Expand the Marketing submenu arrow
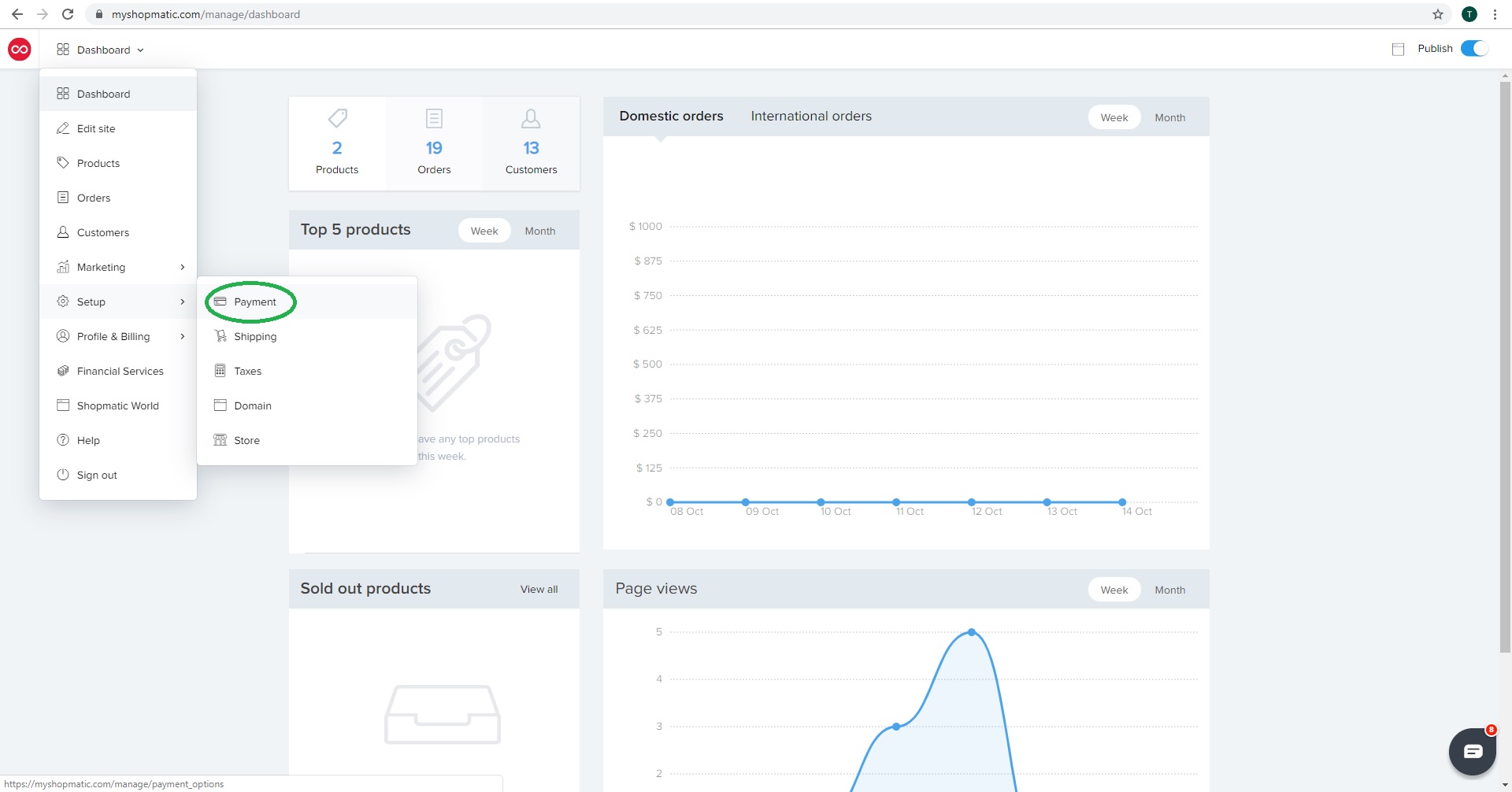The width and height of the screenshot is (1512, 792). click(183, 267)
